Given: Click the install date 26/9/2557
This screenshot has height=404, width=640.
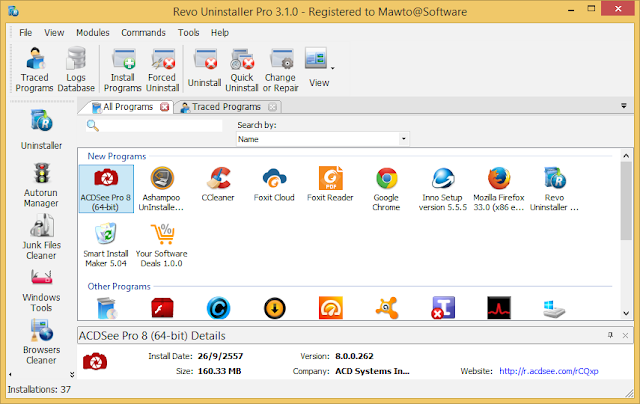Looking at the screenshot, I should 220,356.
